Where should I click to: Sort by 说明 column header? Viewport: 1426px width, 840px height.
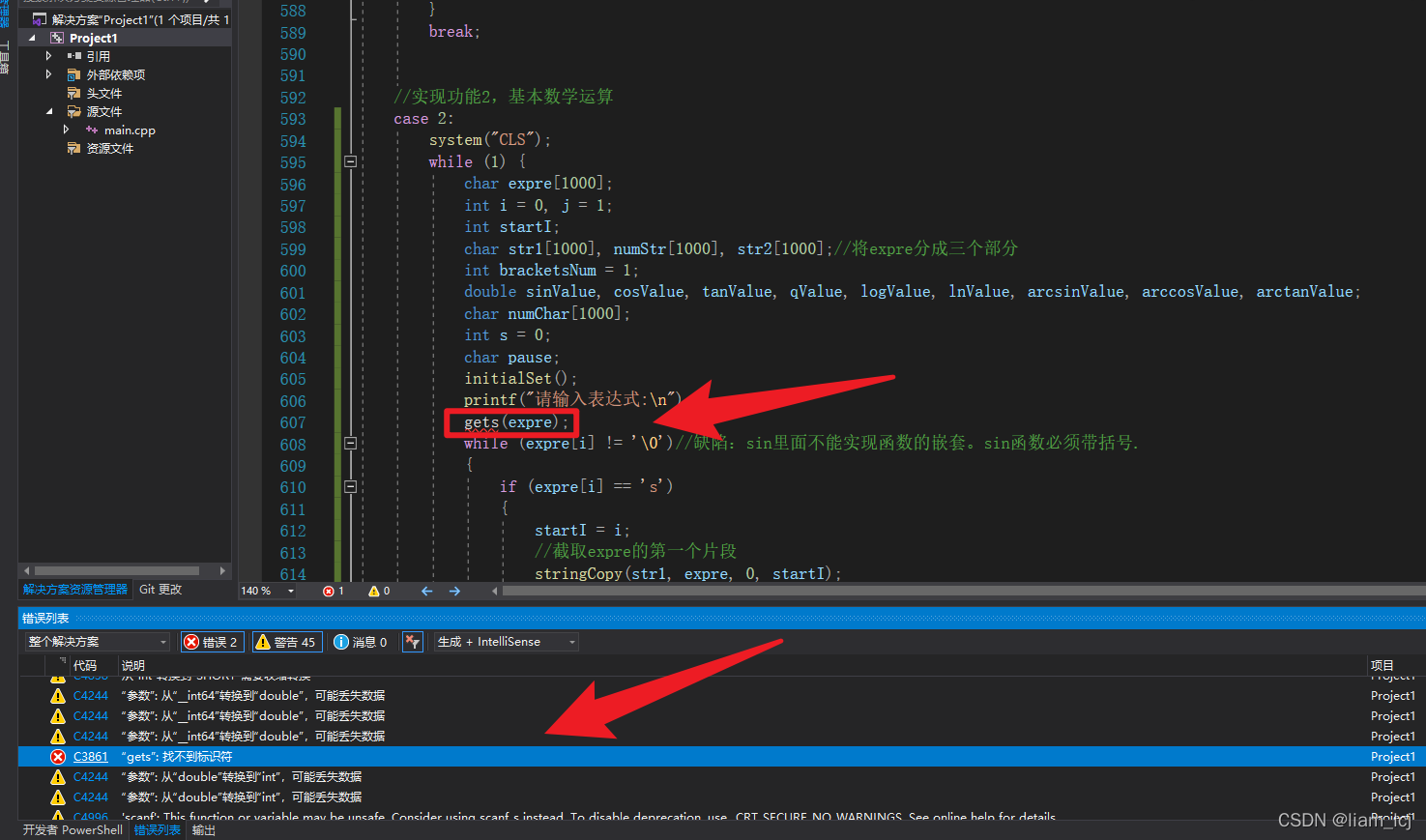pos(133,665)
